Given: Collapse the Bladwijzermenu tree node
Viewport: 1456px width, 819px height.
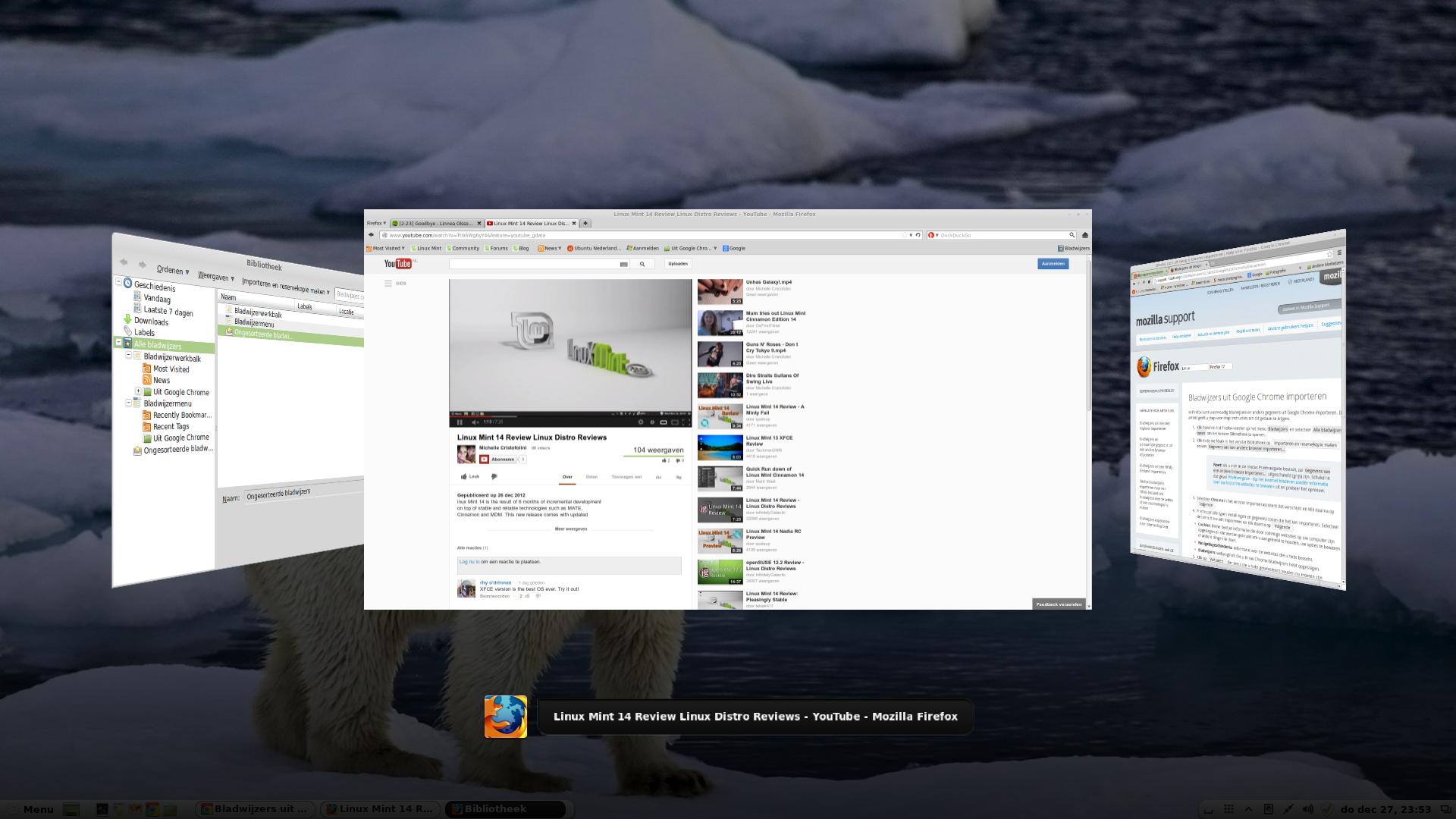Looking at the screenshot, I should 128,403.
